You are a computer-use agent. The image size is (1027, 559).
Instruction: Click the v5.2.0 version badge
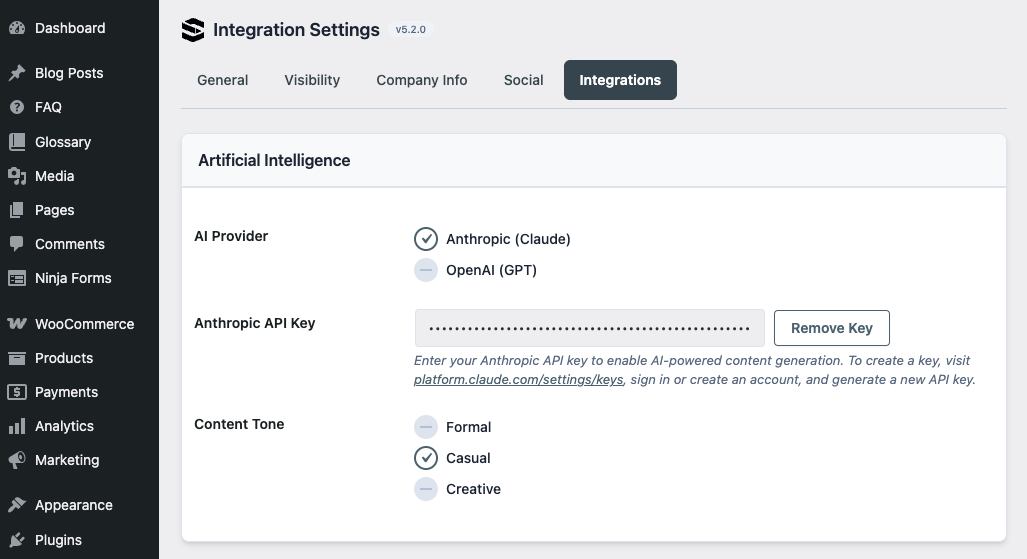pos(411,29)
